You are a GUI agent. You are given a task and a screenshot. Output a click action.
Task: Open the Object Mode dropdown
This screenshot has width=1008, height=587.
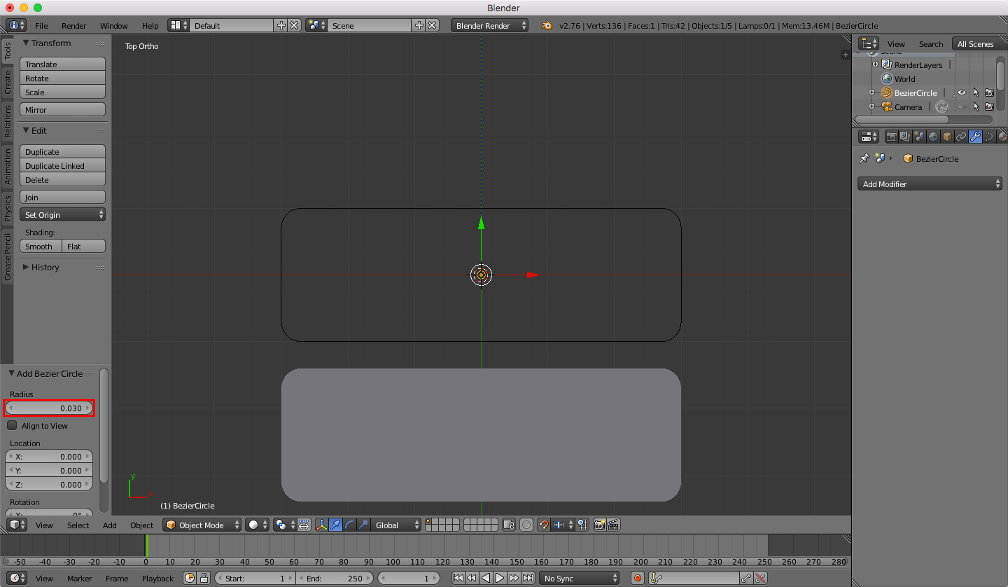coord(202,525)
